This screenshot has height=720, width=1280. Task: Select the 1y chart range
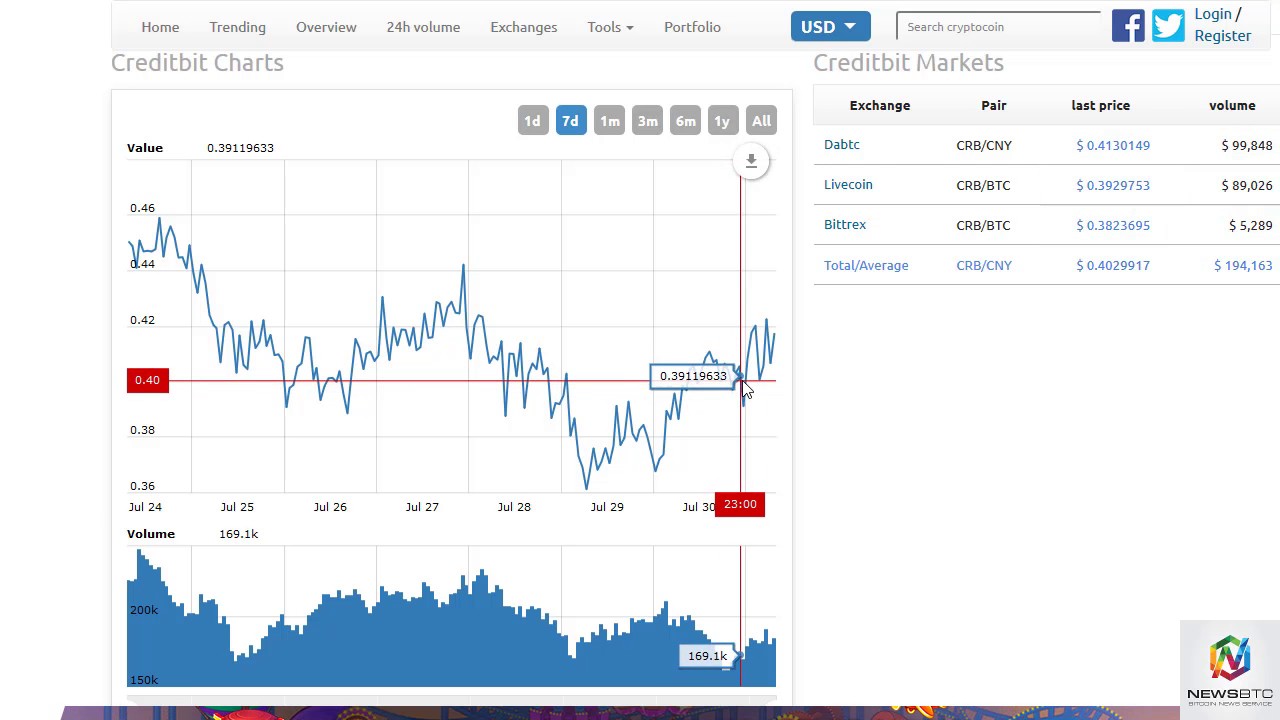[722, 121]
